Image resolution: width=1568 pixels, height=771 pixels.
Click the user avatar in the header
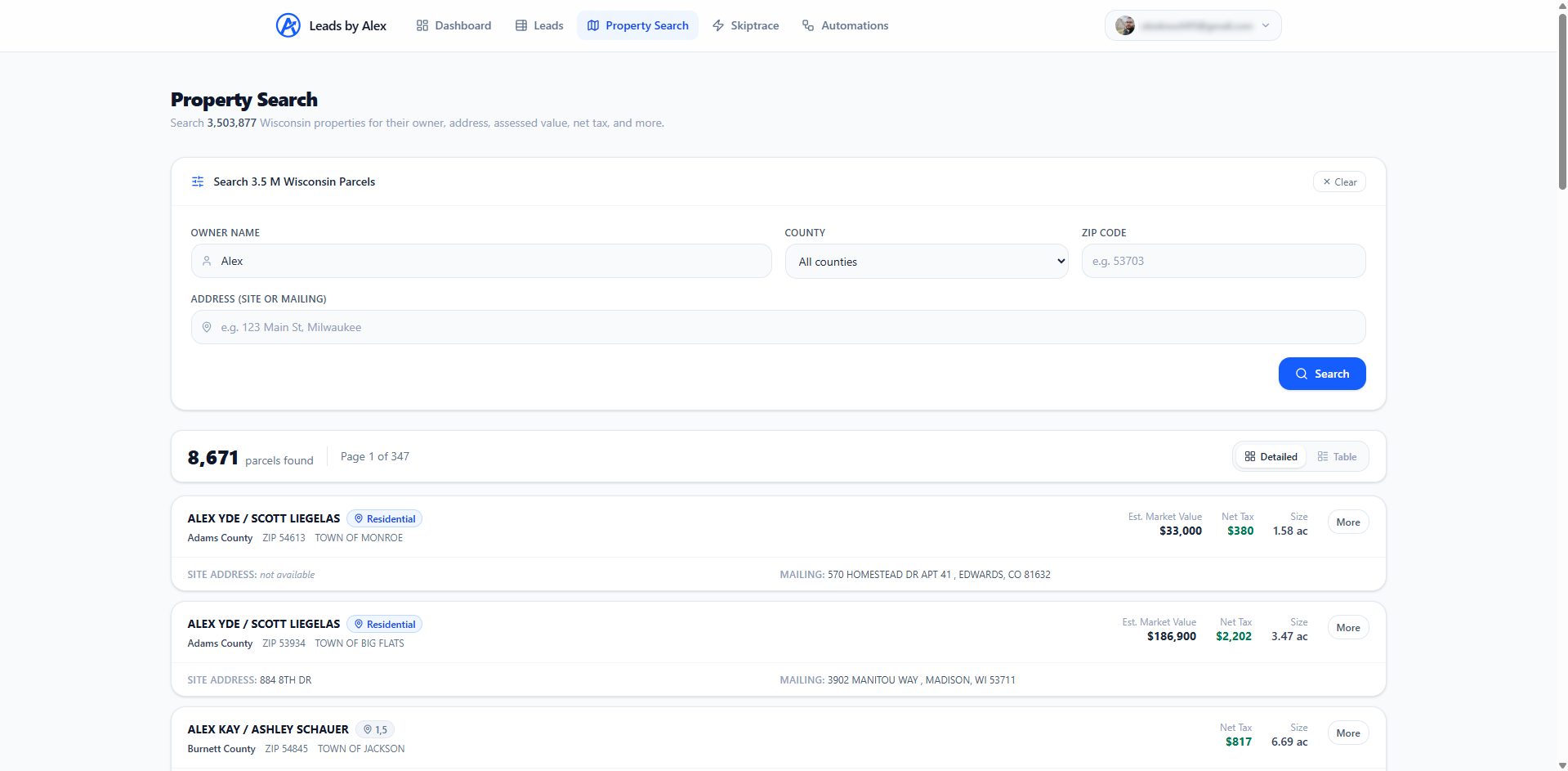click(x=1125, y=25)
